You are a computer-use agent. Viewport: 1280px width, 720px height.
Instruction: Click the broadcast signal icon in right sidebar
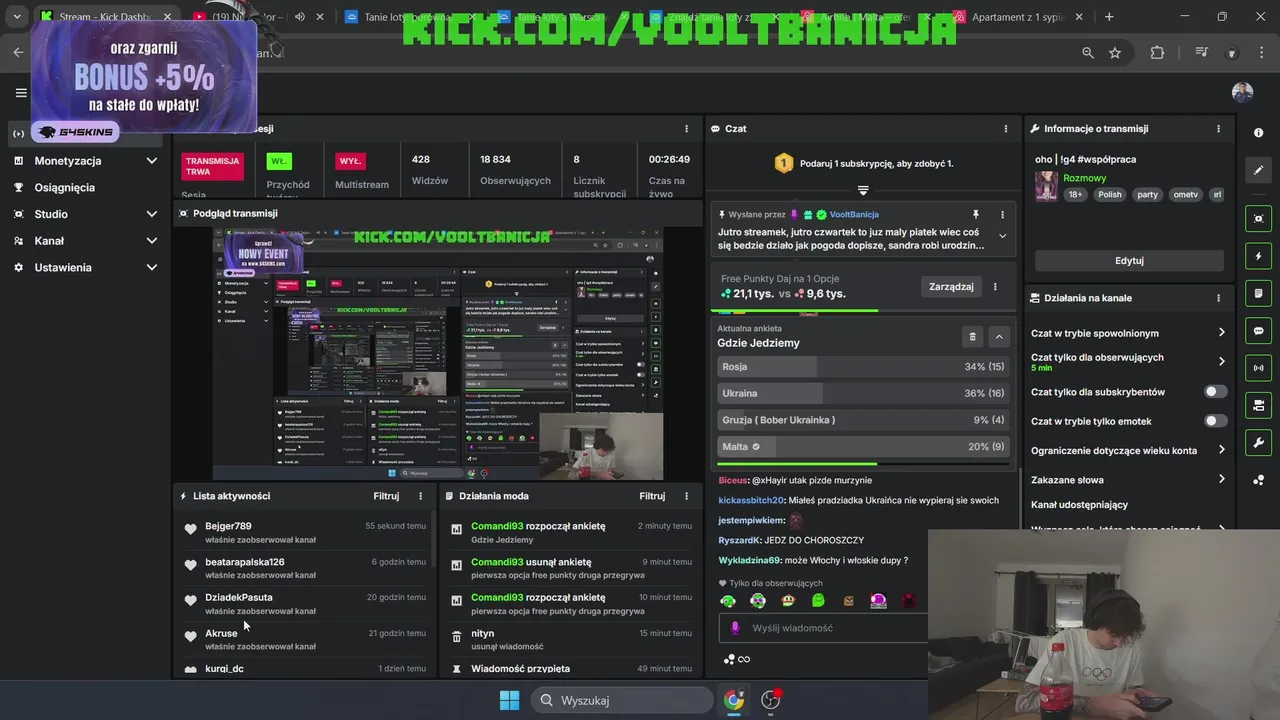coord(1258,368)
